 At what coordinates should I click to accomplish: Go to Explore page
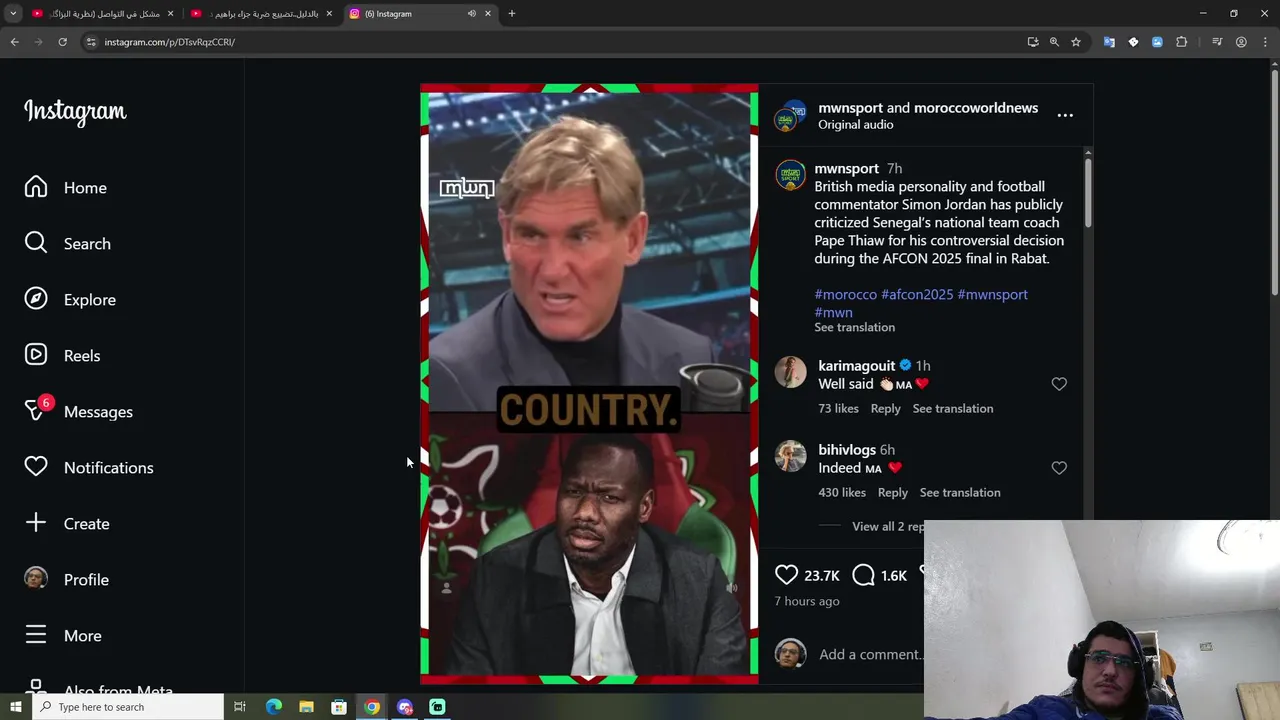[70, 300]
